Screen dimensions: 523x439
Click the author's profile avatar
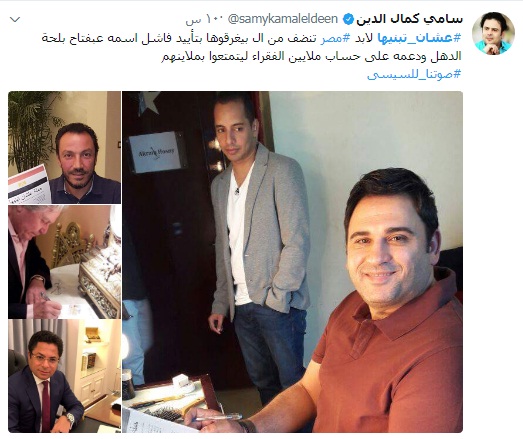493,33
